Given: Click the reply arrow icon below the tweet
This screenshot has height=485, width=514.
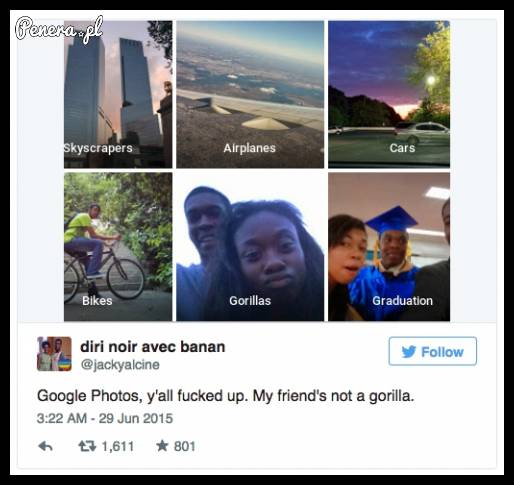Looking at the screenshot, I should point(45,446).
